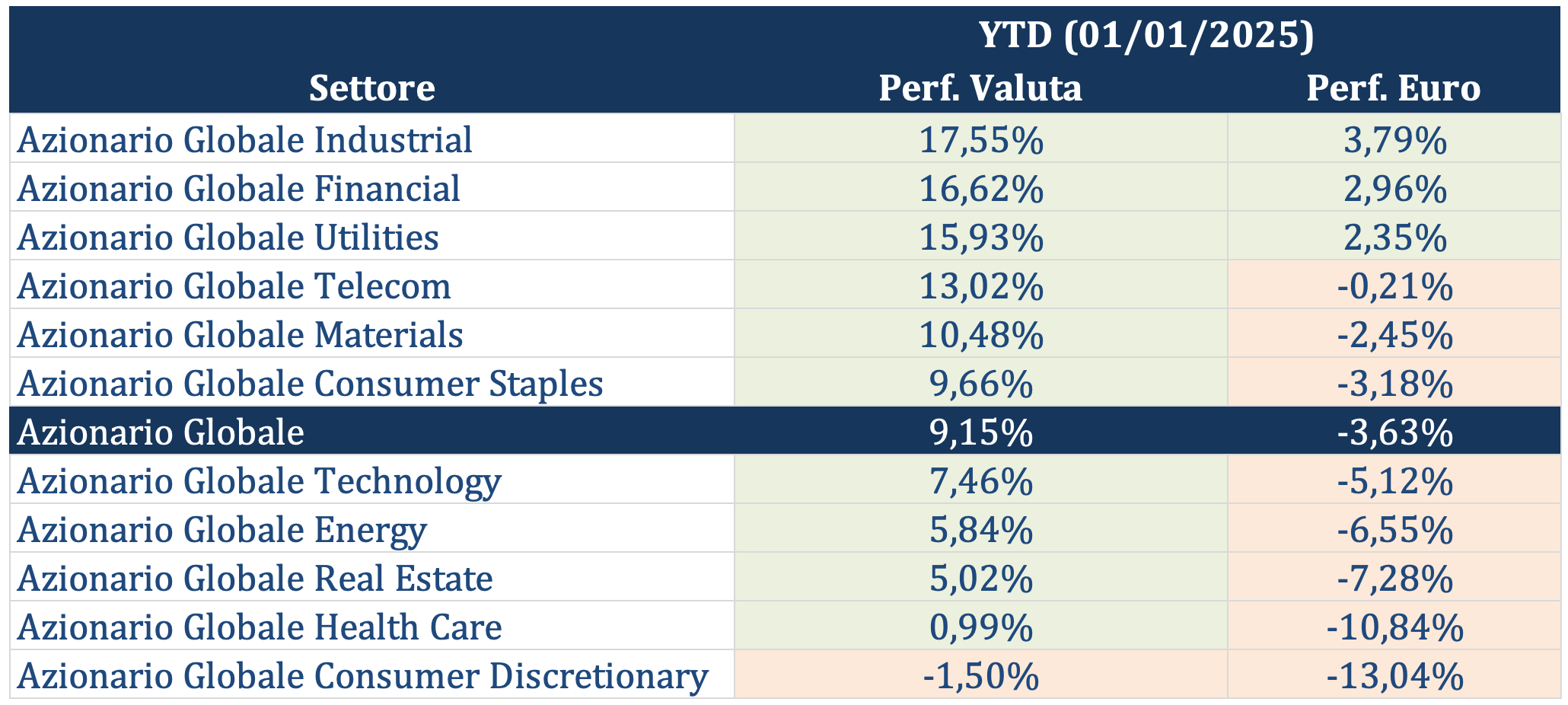Select the highlighted Azionario Globale benchmark row label

161,432
